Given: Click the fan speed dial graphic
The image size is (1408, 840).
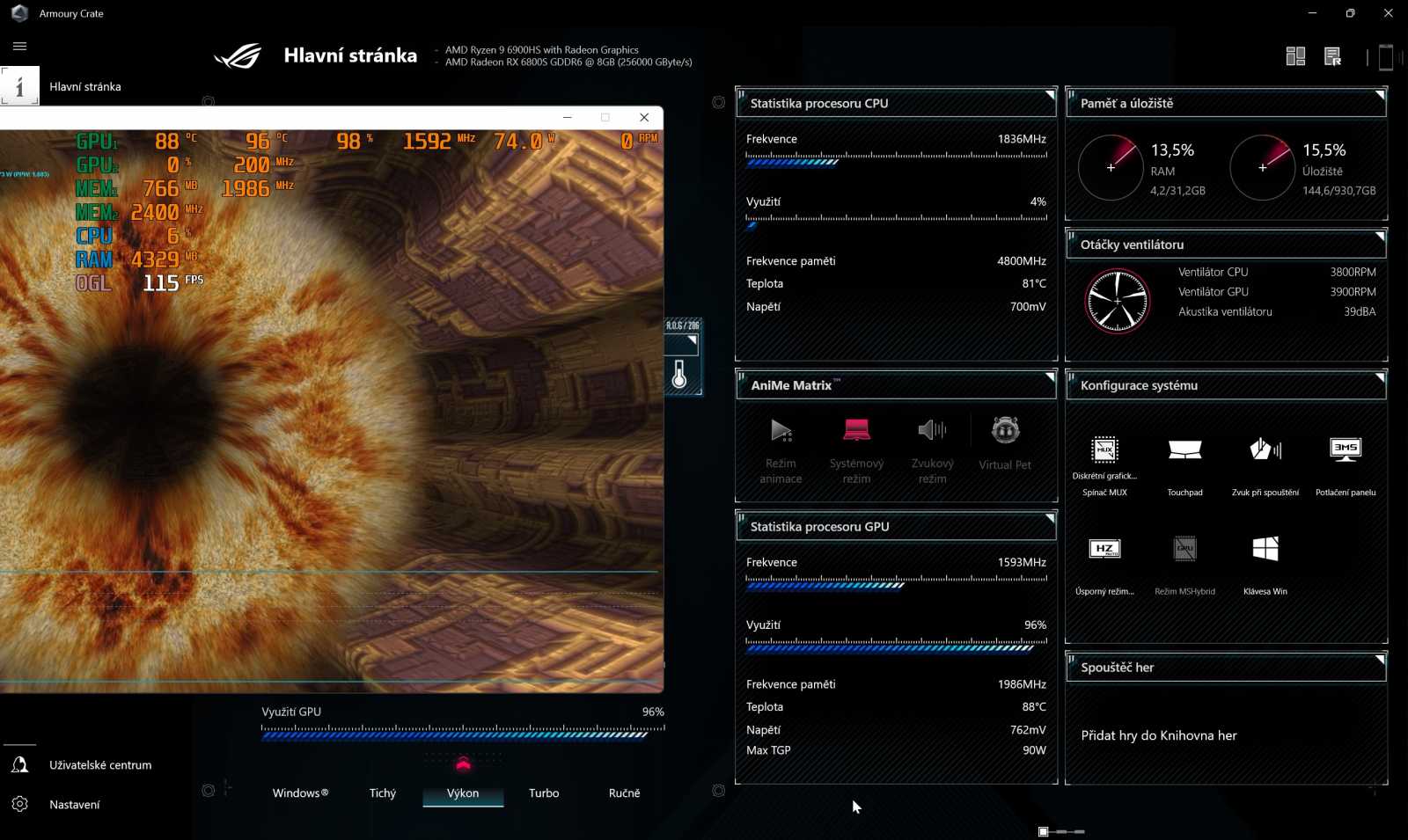Looking at the screenshot, I should (1118, 301).
